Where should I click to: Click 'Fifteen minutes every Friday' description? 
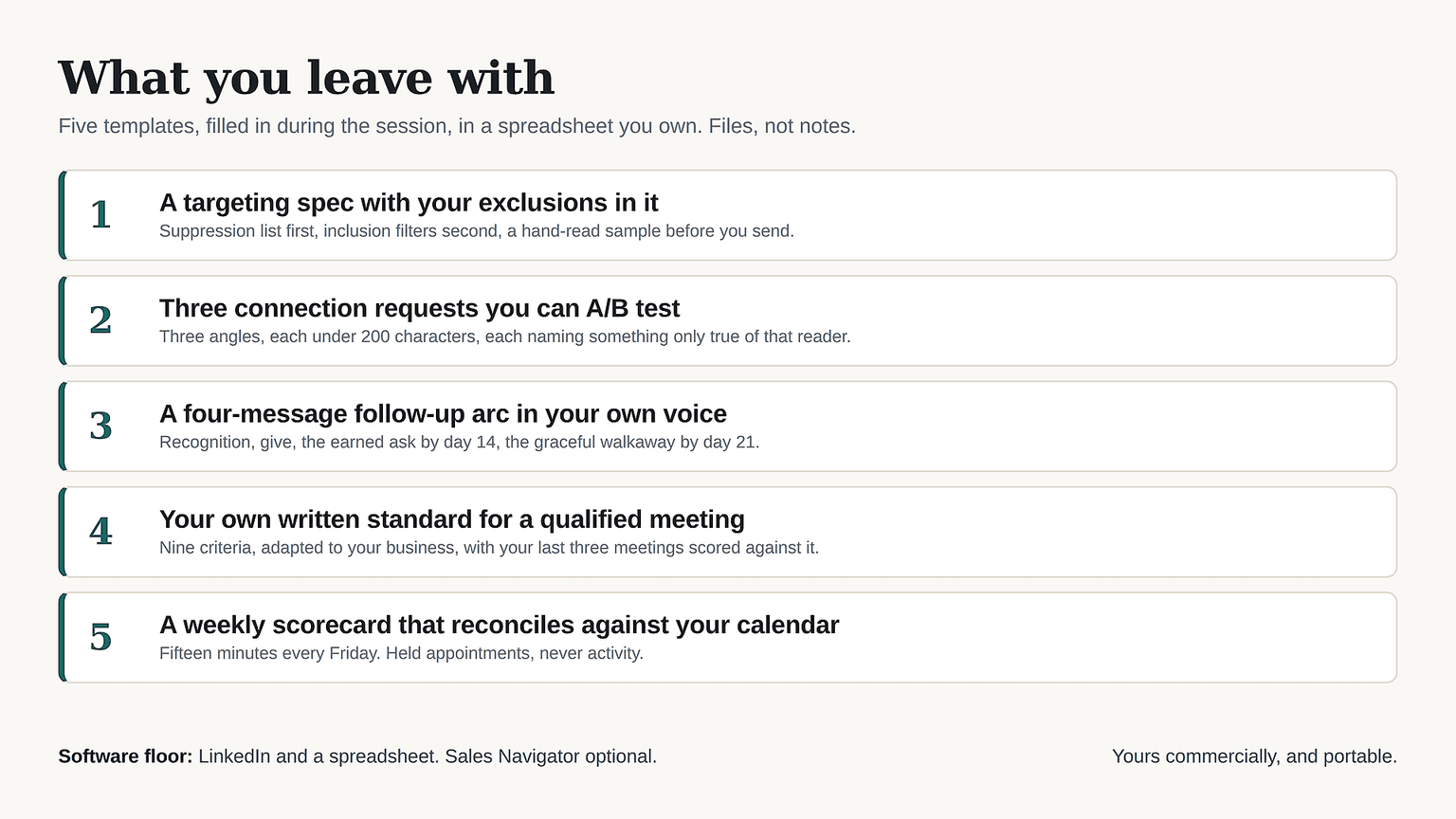pyautogui.click(x=401, y=653)
